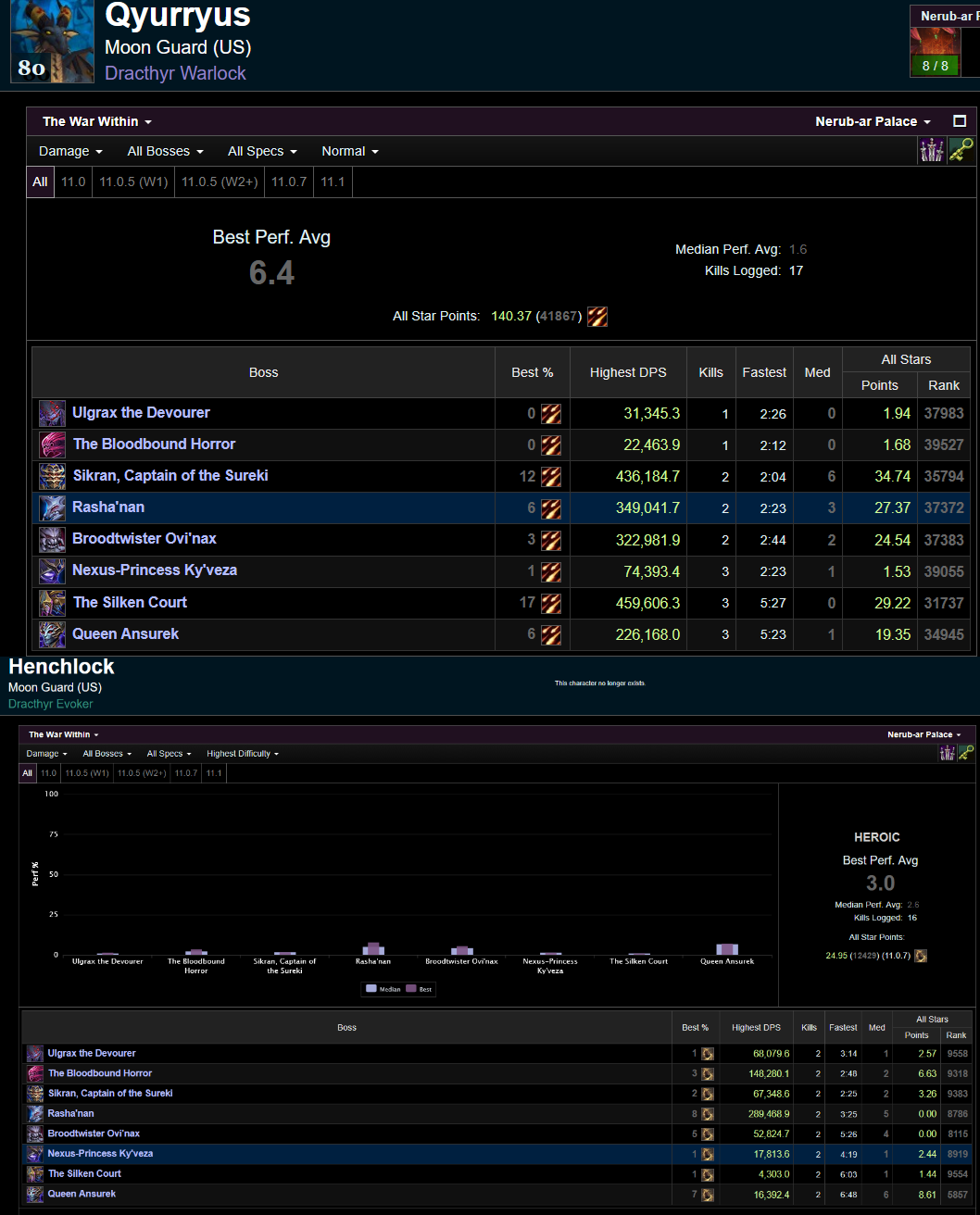Click the Rasha'nan boss icon in Qyurryus table
This screenshot has height=1215, width=980.
pos(52,507)
